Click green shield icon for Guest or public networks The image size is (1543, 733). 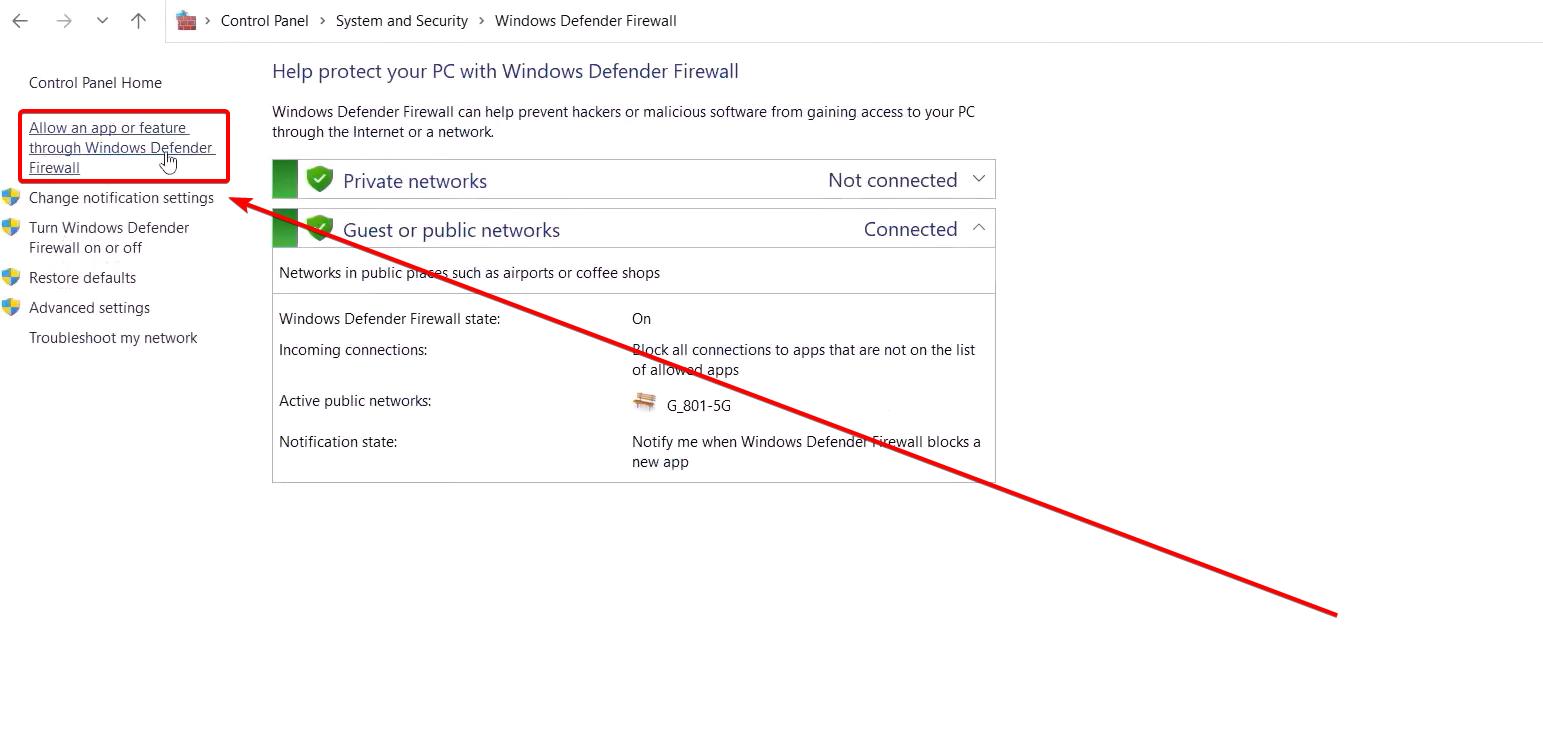pyautogui.click(x=319, y=228)
